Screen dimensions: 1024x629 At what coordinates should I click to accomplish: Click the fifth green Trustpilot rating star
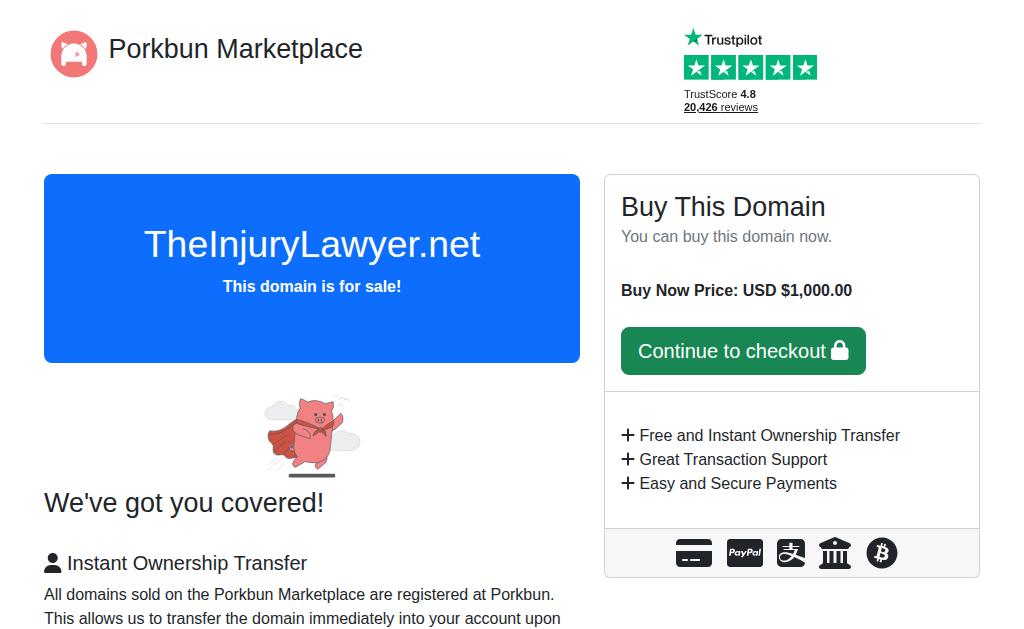point(805,67)
